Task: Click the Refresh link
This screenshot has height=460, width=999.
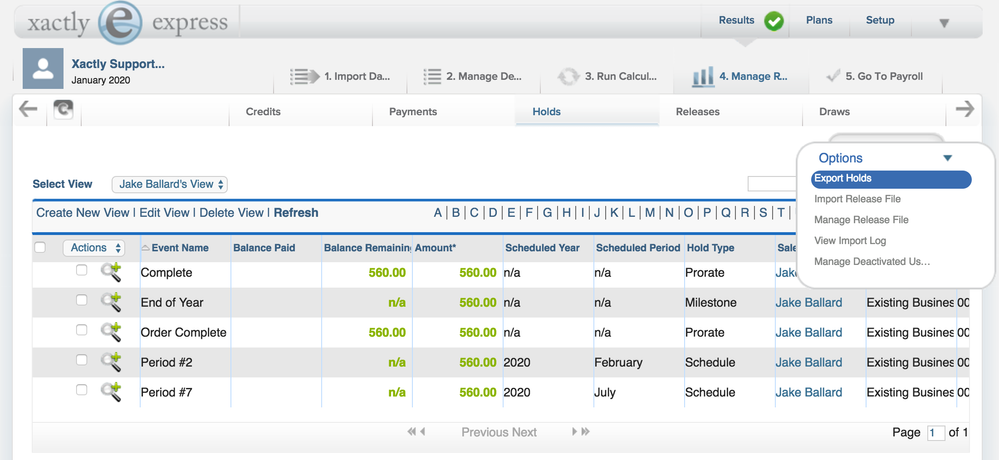Action: coord(296,213)
